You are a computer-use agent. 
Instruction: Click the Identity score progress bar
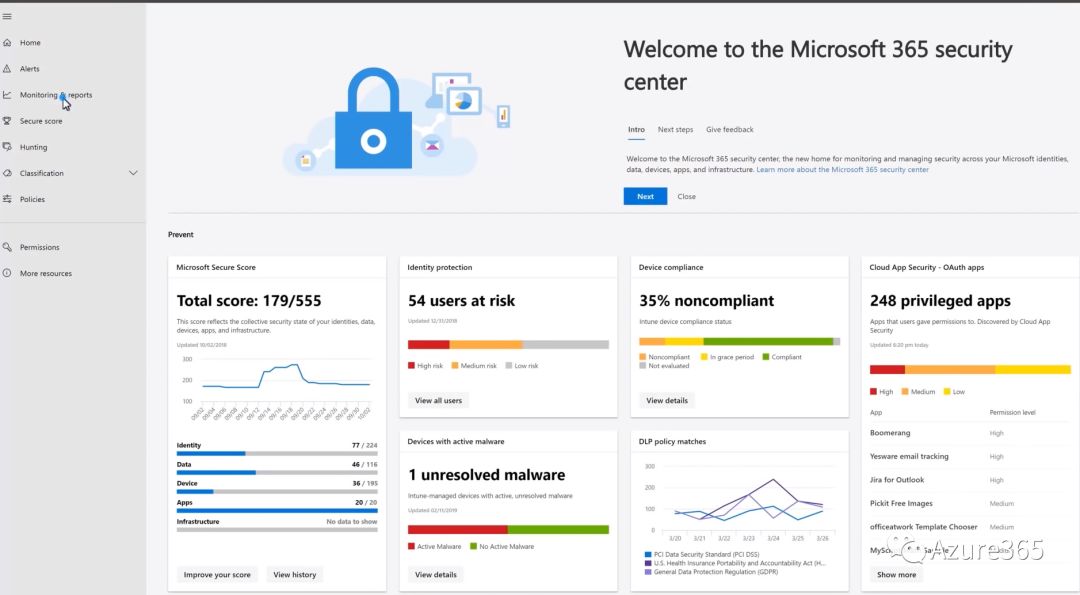coord(277,453)
